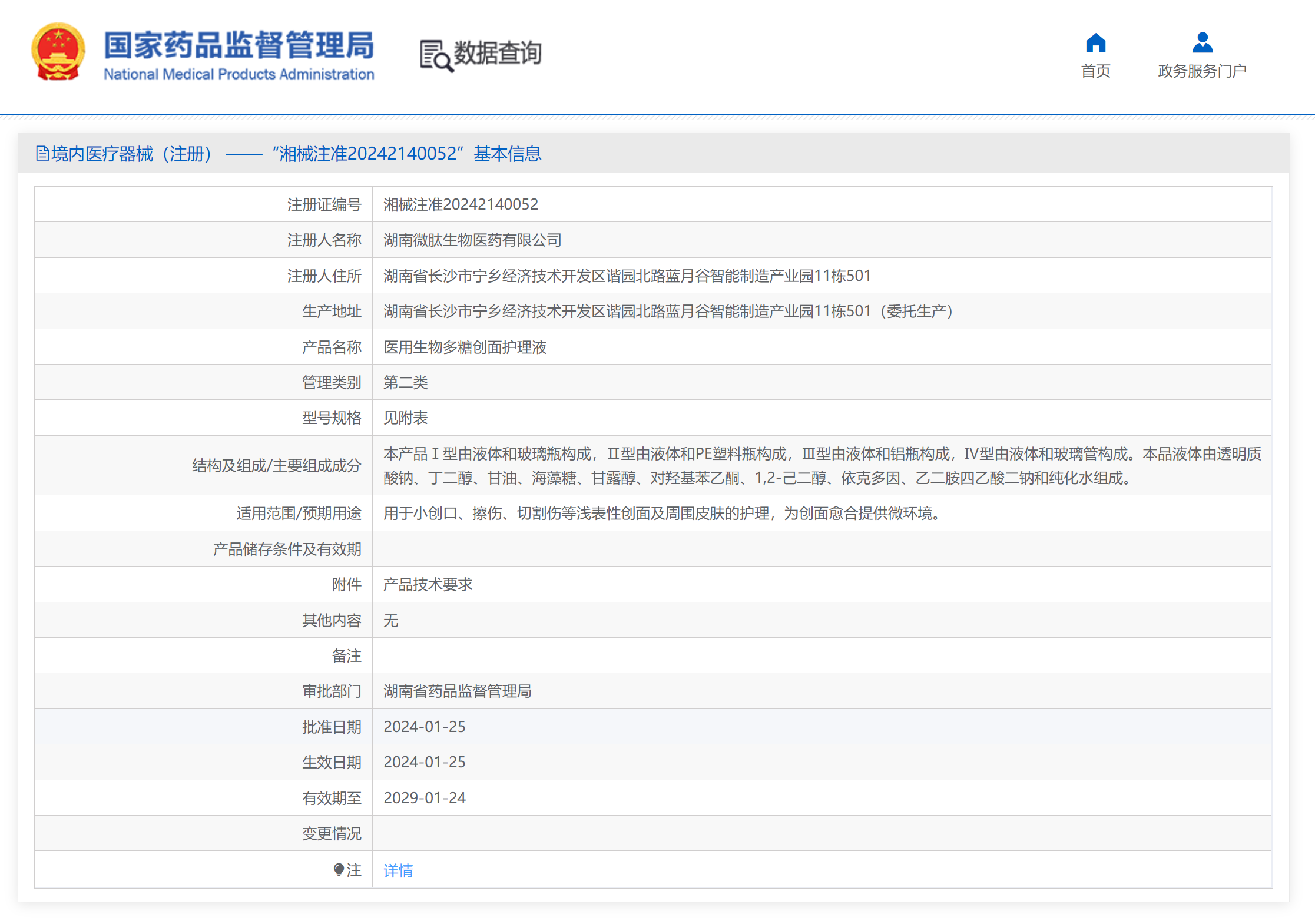The image size is (1315, 924).
Task: Click the lightbulb icon beside 注
Action: 339,869
